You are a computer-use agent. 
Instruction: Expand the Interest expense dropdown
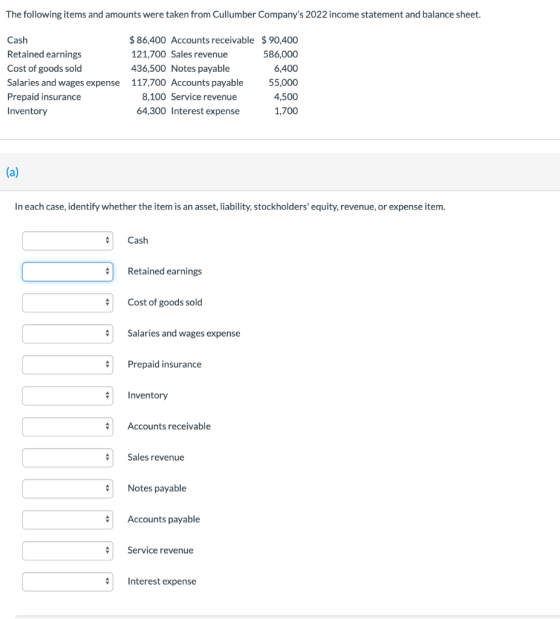pyautogui.click(x=67, y=581)
